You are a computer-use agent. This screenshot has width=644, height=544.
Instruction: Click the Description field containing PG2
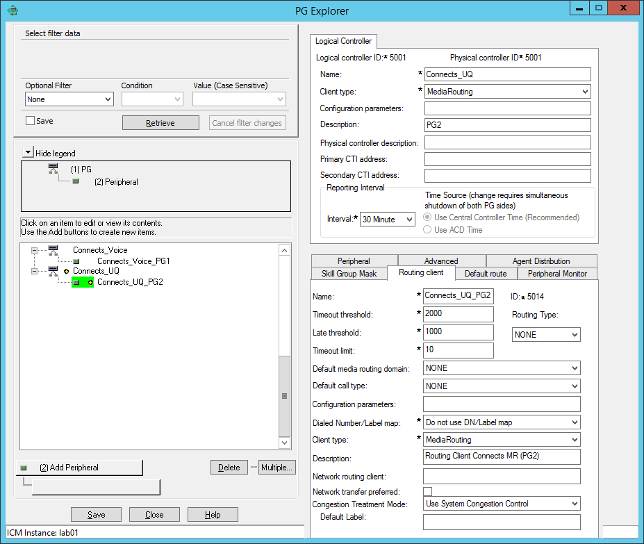coord(507,125)
